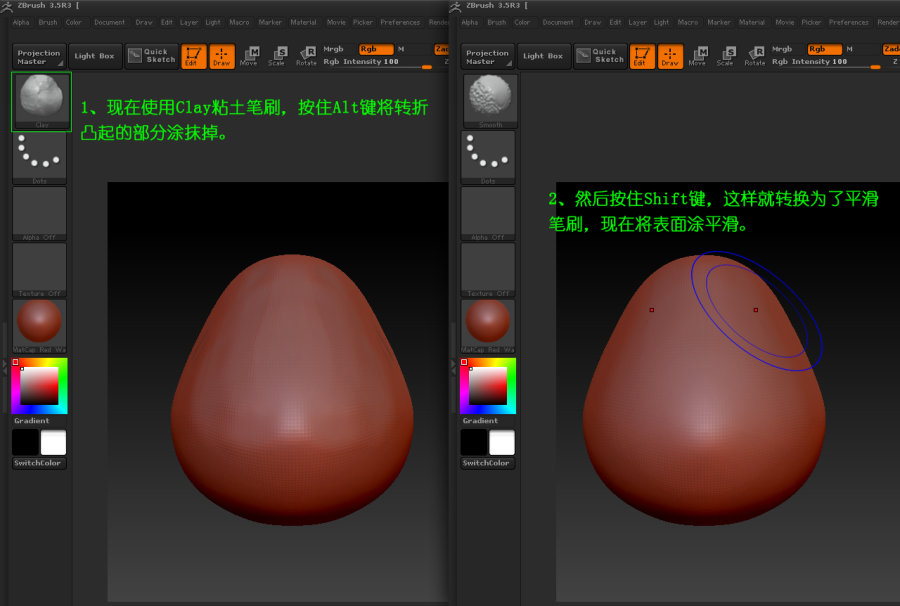
Task: Select white main color swatch in right window
Action: [502, 442]
